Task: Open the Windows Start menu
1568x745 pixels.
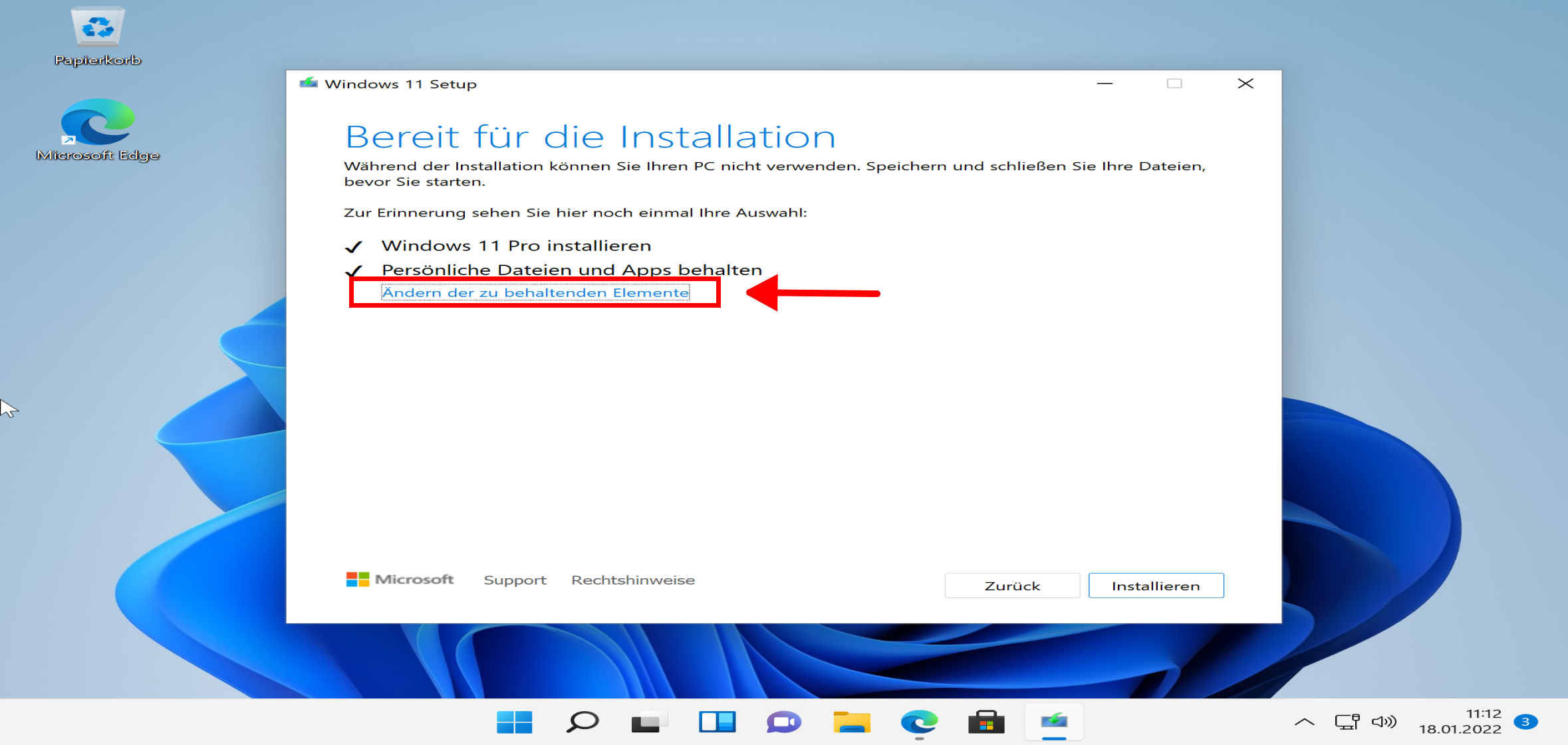Action: coord(515,722)
